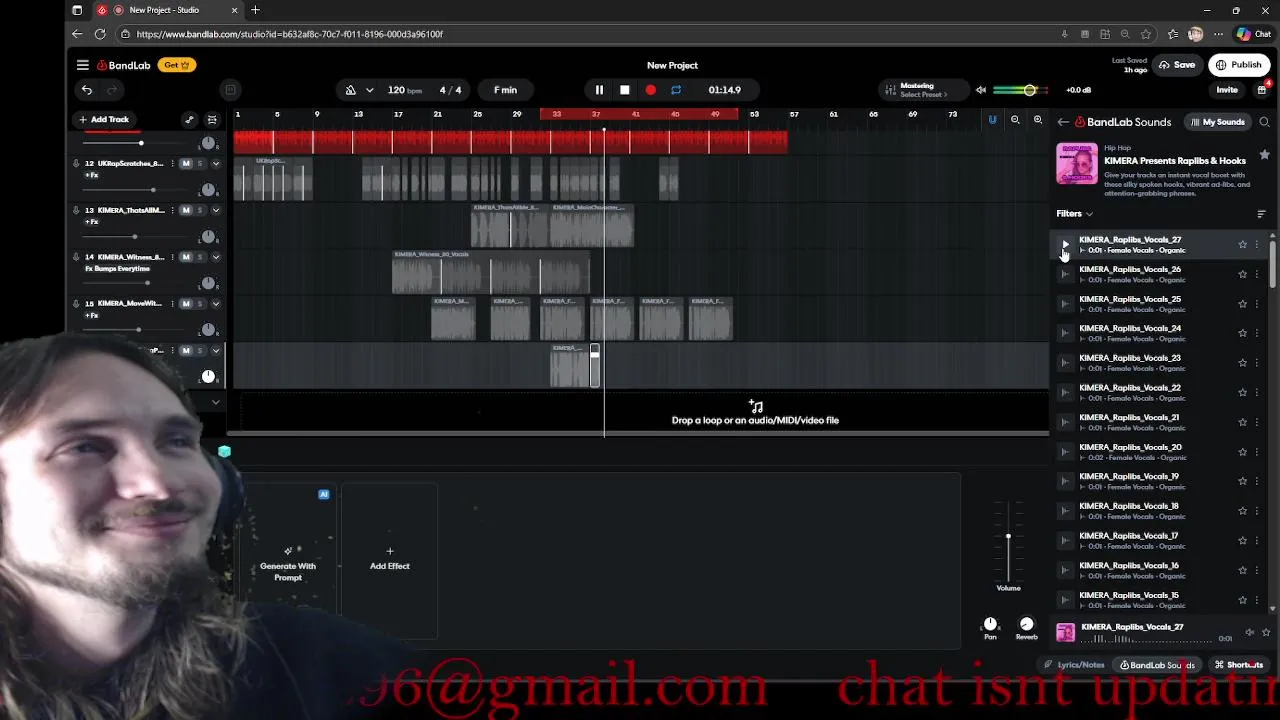The height and width of the screenshot is (720, 1280).
Task: Star KIMERA_Raplibs_Vocals_26
Action: [x=1243, y=274]
